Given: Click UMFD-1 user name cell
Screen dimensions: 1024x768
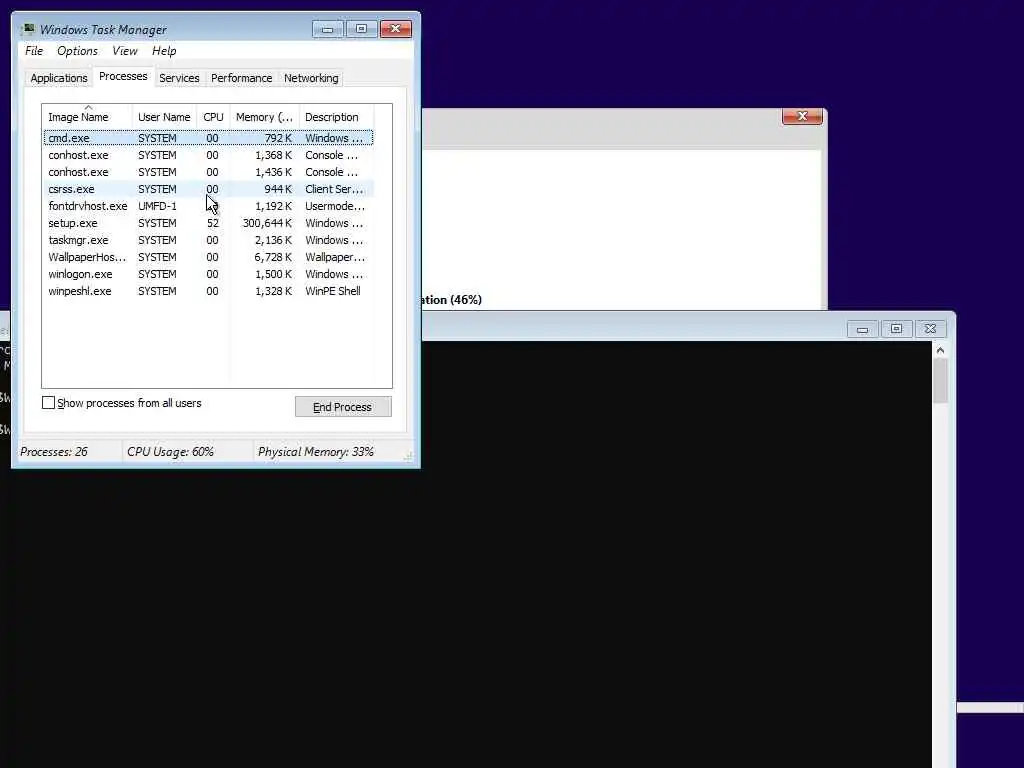Looking at the screenshot, I should click(157, 206).
